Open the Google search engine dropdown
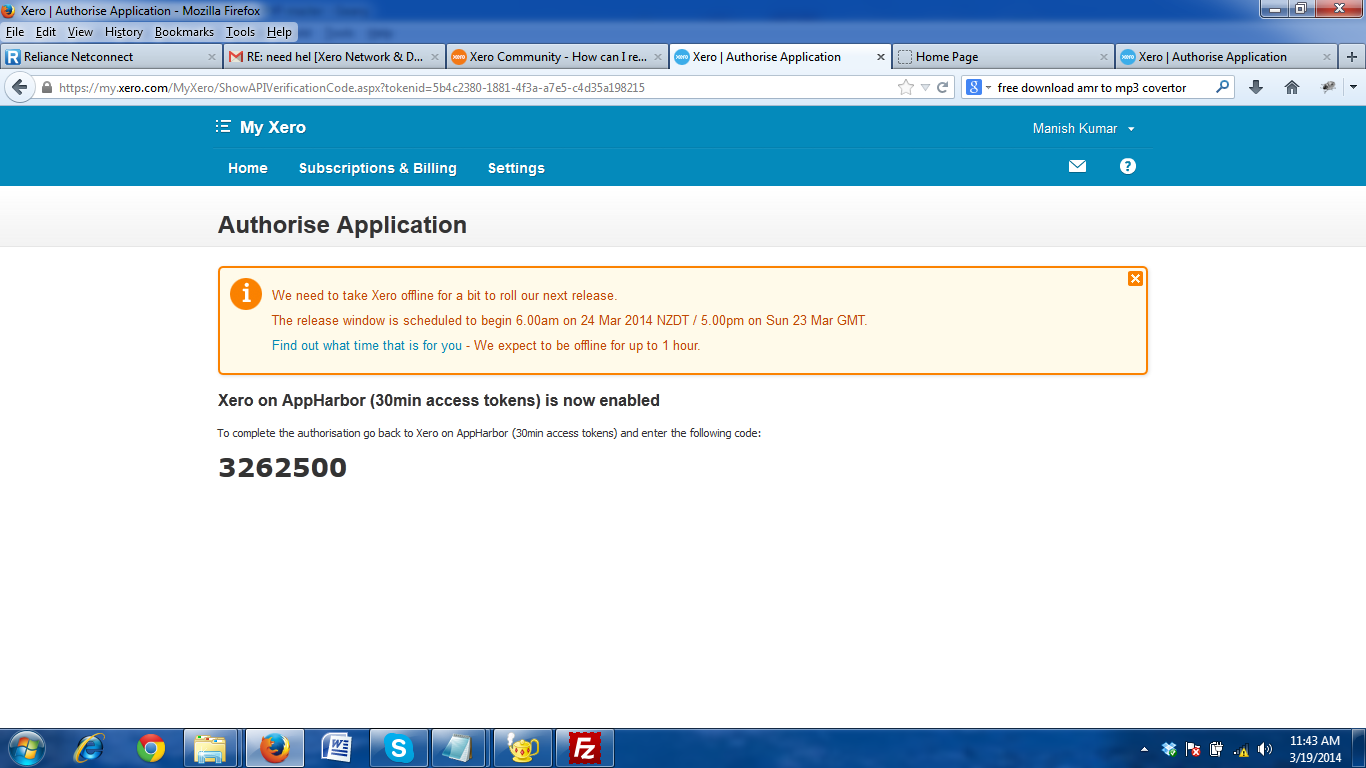This screenshot has height=768, width=1366. [979, 87]
